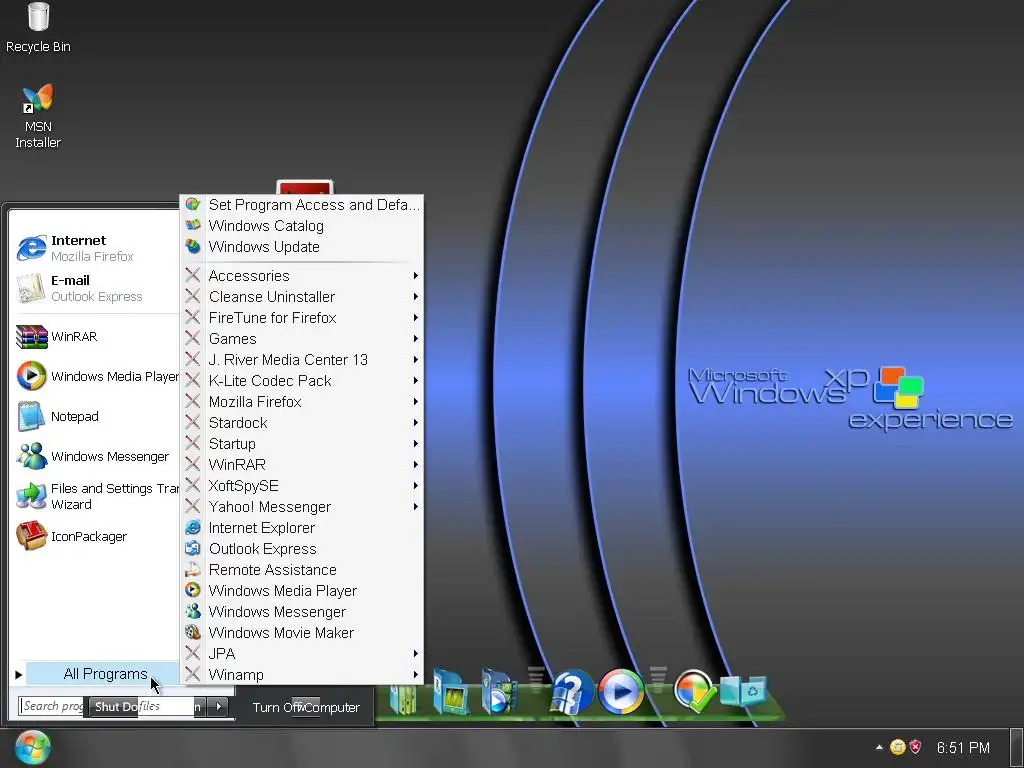The width and height of the screenshot is (1024, 768).
Task: Open the Help question mark dock icon
Action: point(571,691)
